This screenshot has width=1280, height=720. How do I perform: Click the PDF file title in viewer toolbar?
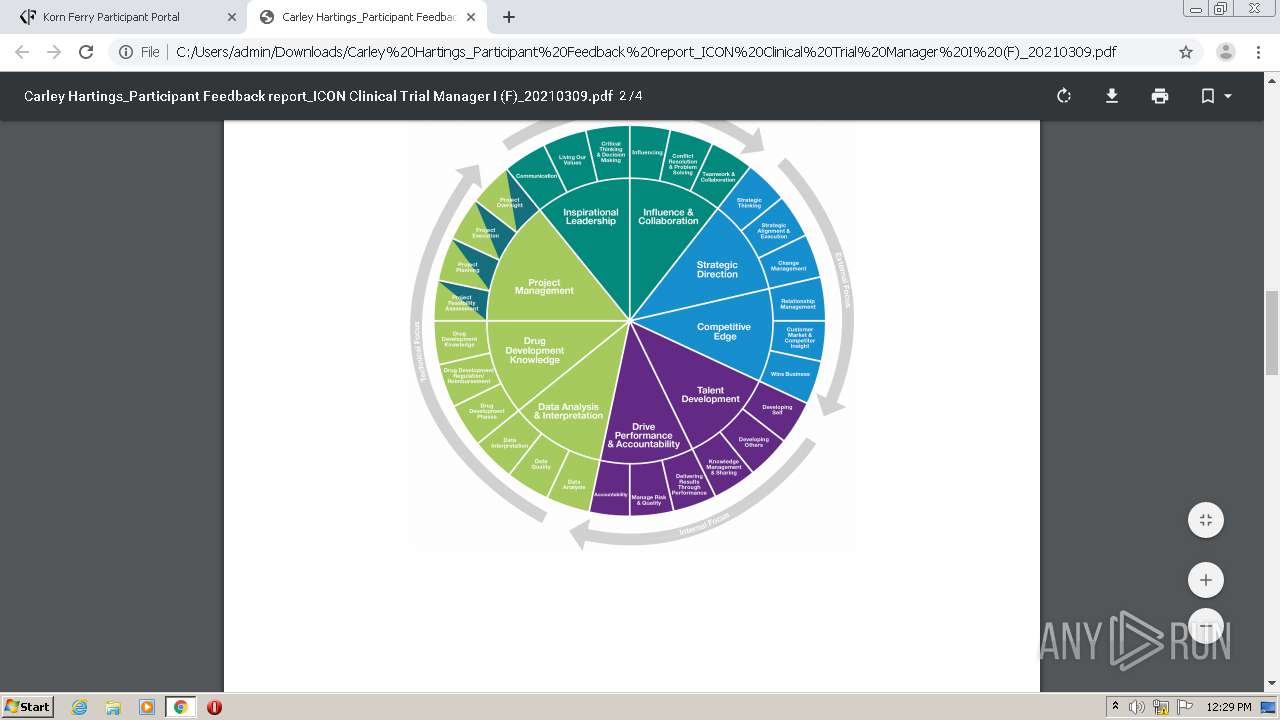(x=318, y=96)
